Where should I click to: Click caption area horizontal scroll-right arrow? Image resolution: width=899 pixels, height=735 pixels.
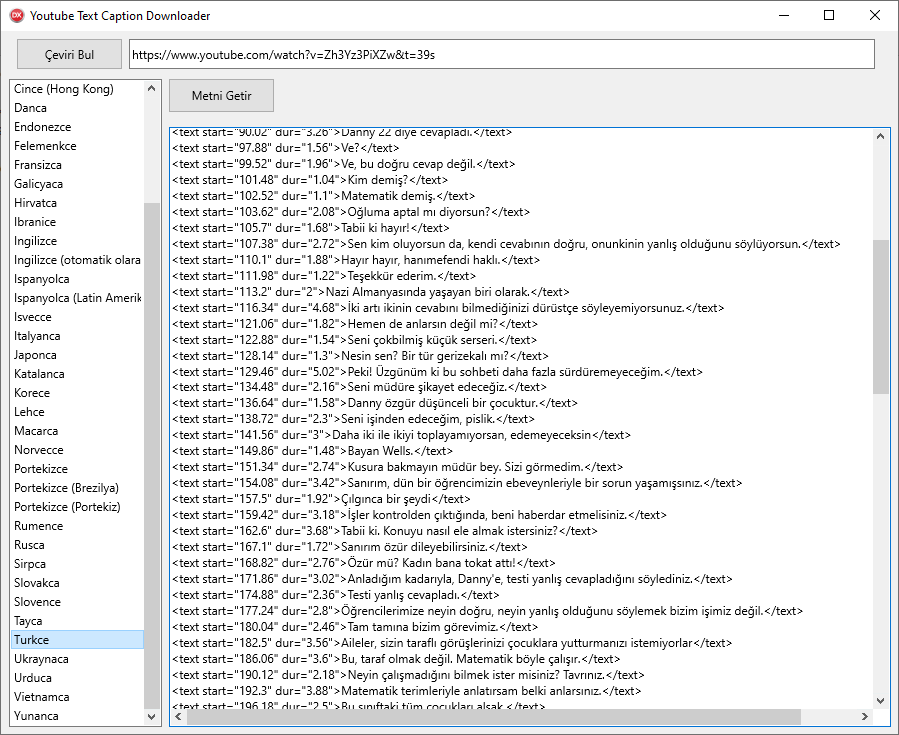click(865, 717)
